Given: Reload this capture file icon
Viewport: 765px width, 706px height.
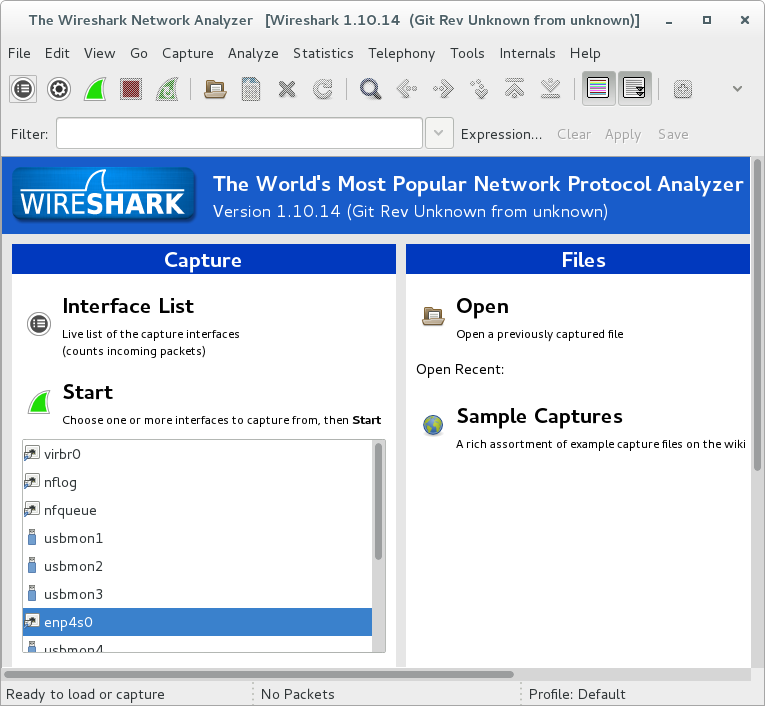Looking at the screenshot, I should coord(322,89).
